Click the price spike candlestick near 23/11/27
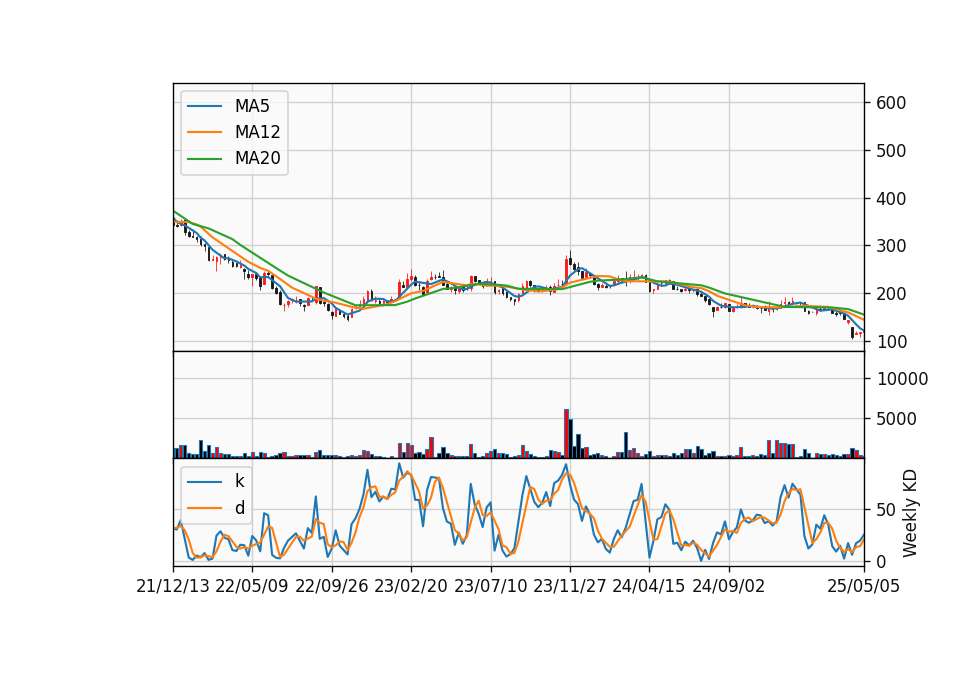 point(566,270)
